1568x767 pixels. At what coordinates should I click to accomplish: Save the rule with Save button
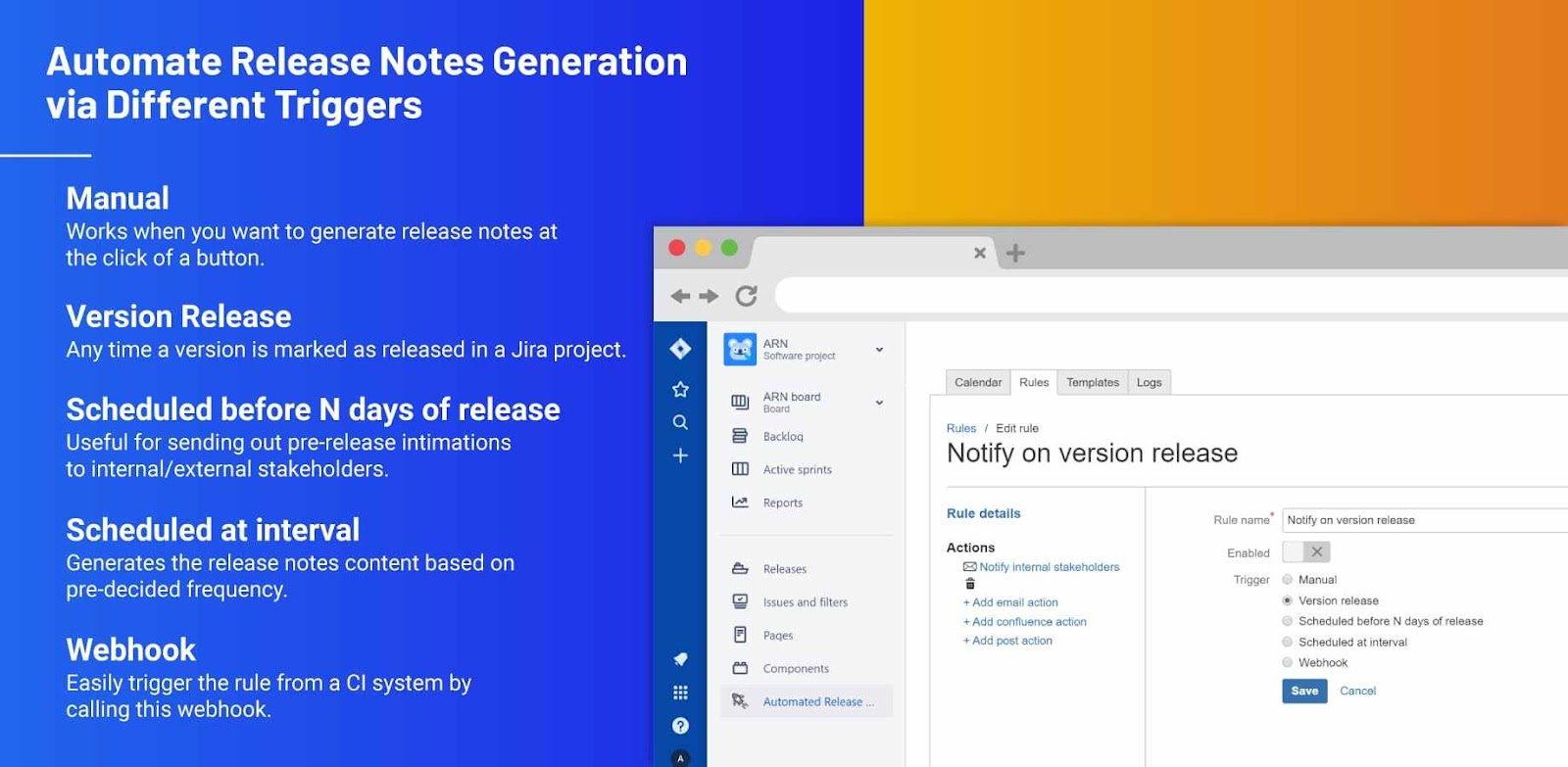[1304, 691]
